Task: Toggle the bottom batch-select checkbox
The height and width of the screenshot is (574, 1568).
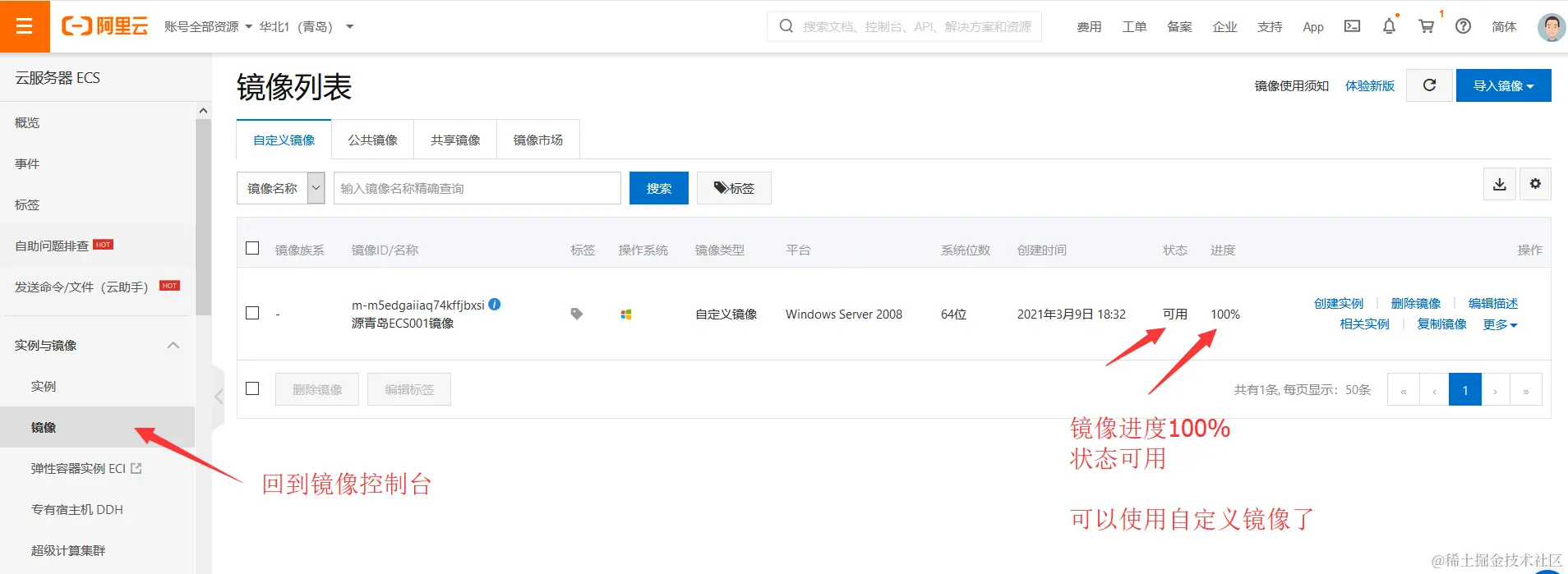Action: (x=252, y=388)
